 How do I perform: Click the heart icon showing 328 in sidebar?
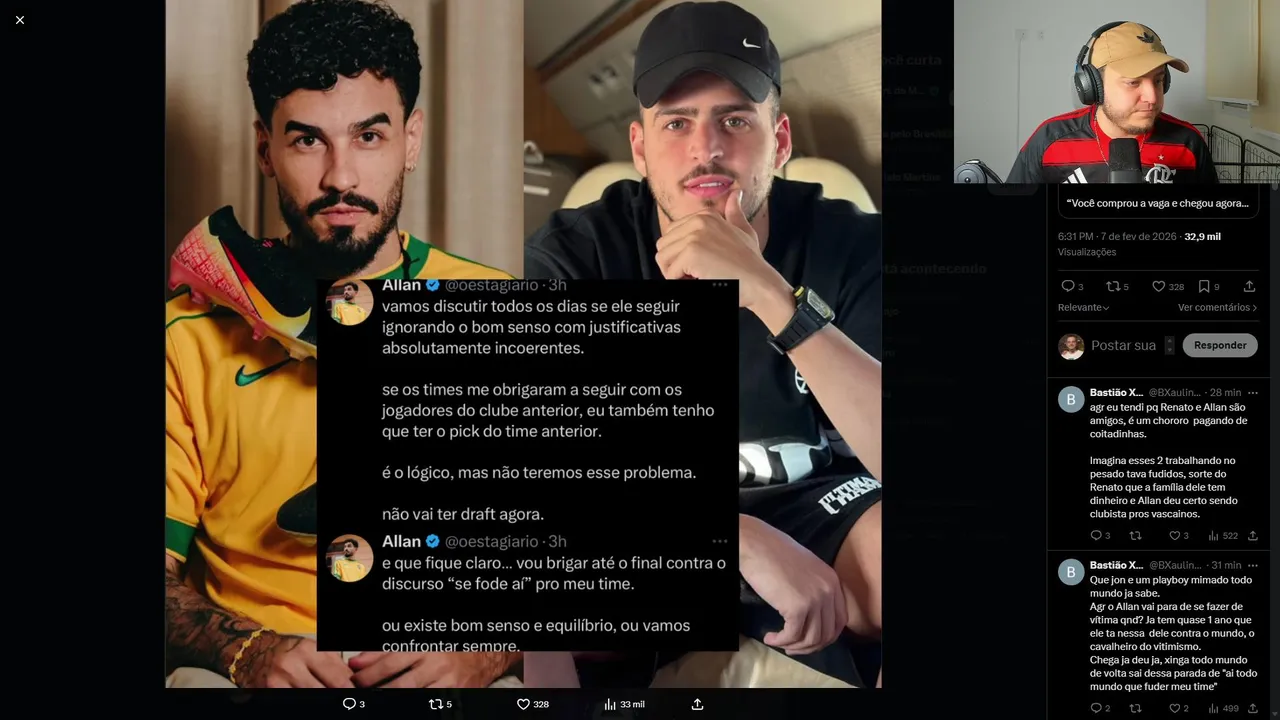point(1158,286)
